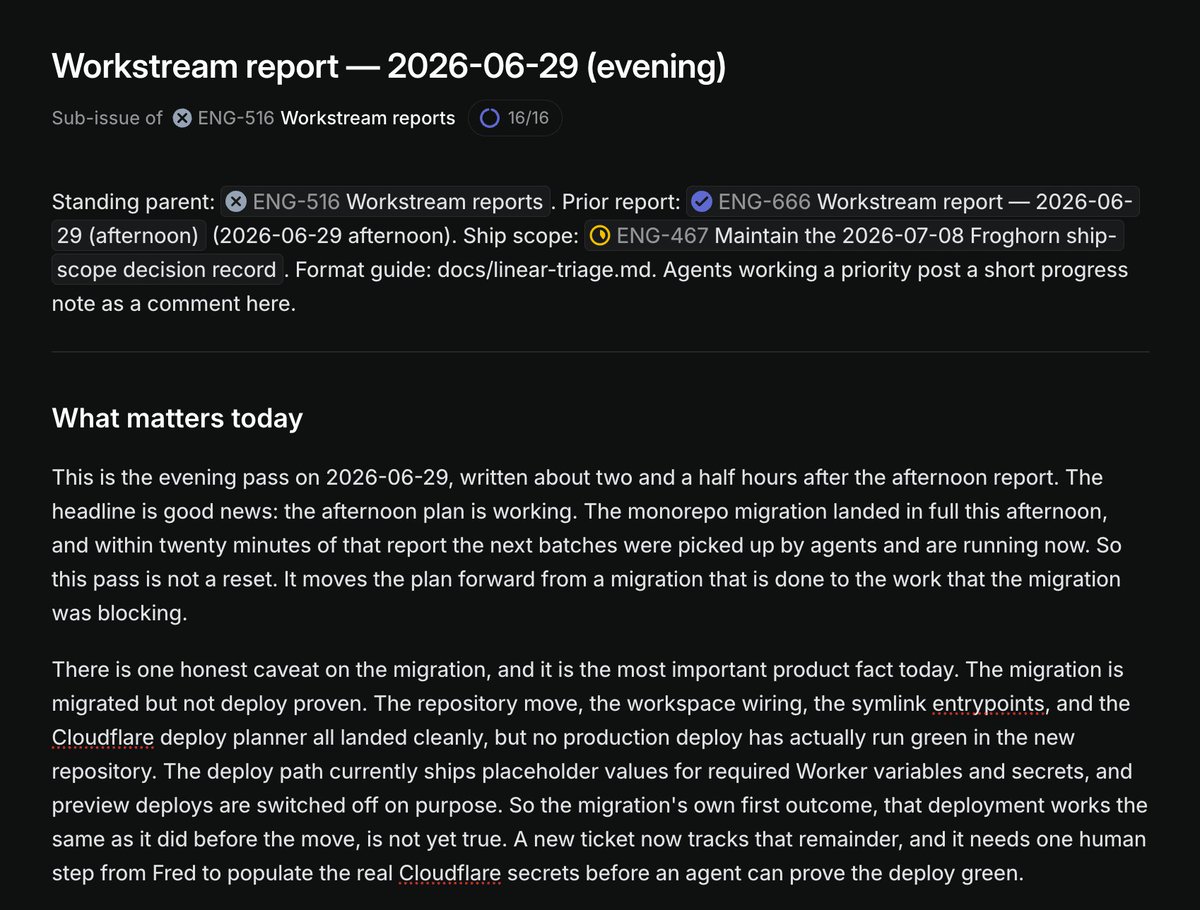Viewport: 1200px width, 910px height.
Task: Place cursor in paragraph starting 'This is the evening pass'
Action: [600, 545]
